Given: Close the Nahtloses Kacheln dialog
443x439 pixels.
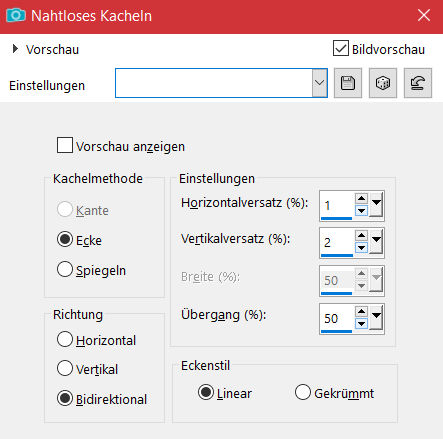Looking at the screenshot, I should (x=424, y=15).
